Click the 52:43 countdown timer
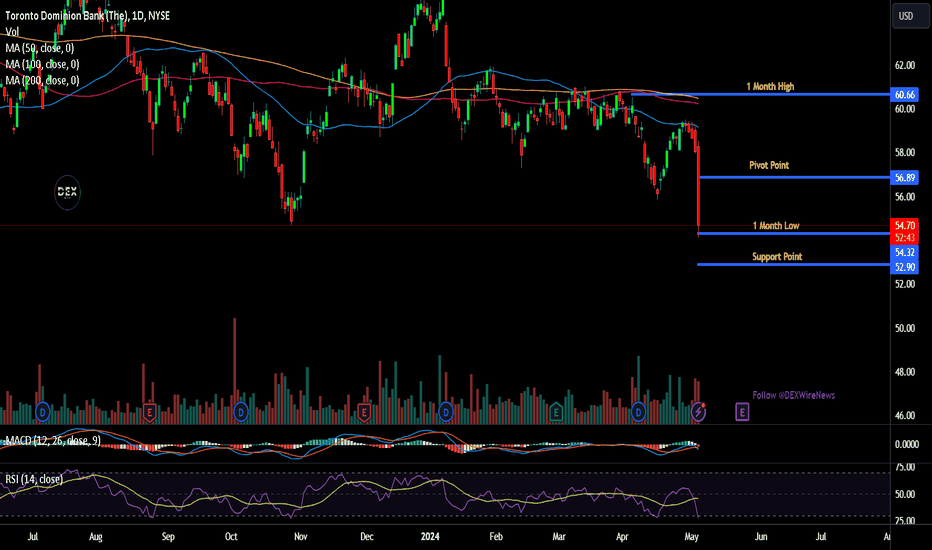Image resolution: width=932 pixels, height=550 pixels. pyautogui.click(x=905, y=238)
